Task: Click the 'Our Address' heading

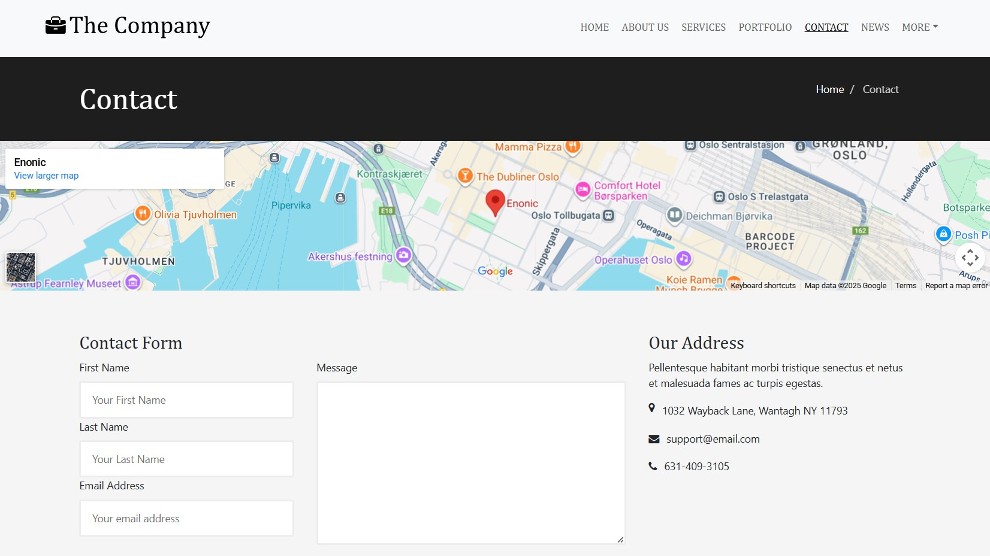Action: 696,343
